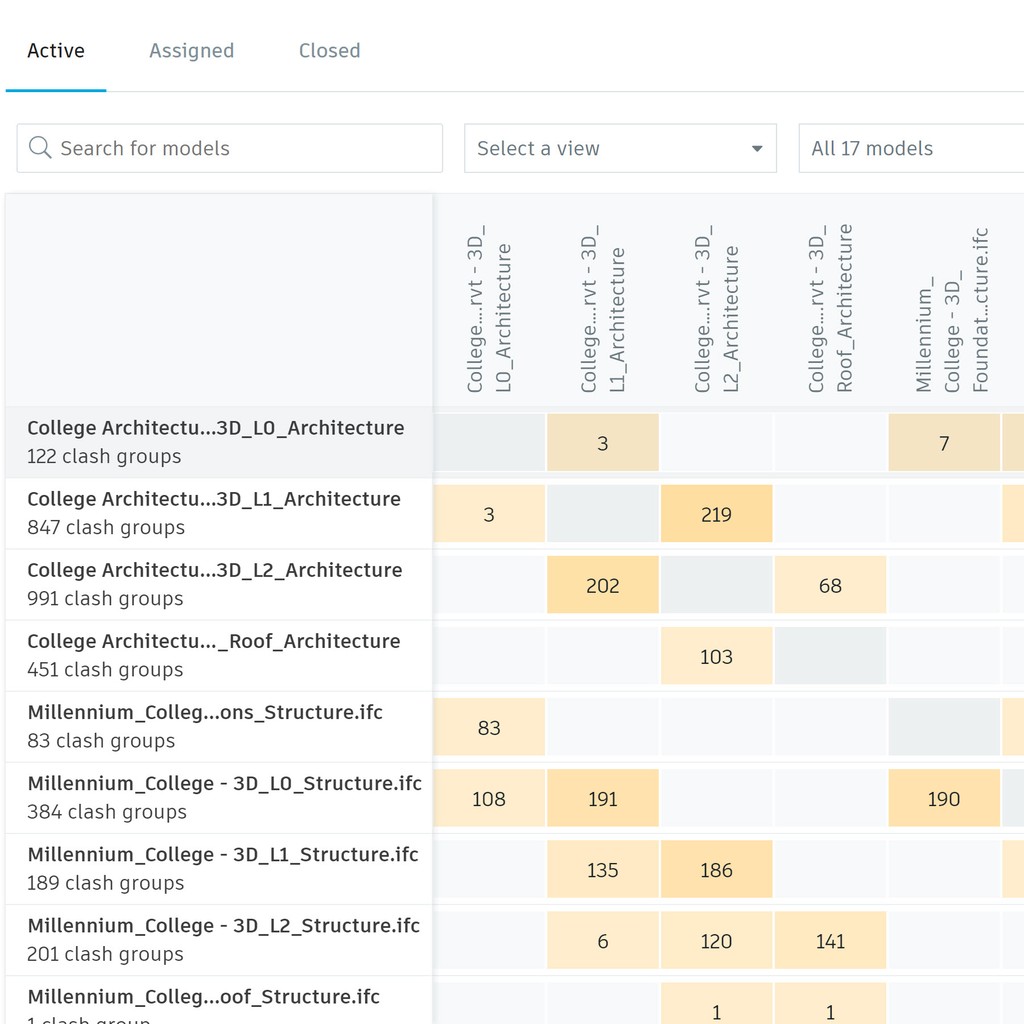This screenshot has height=1024, width=1024.
Task: Expand the Select a view combo box
Action: (x=620, y=147)
